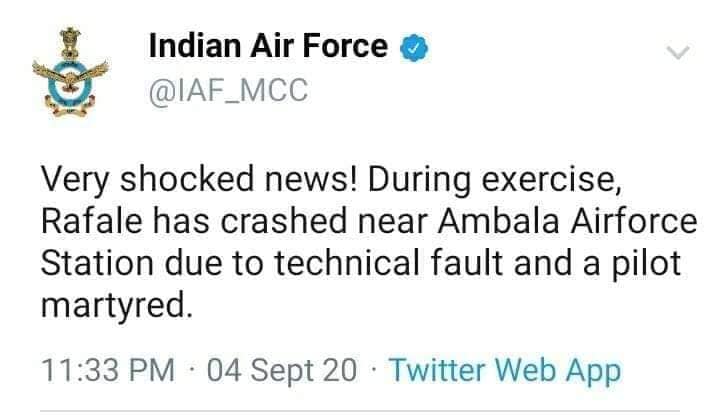The width and height of the screenshot is (720, 416).
Task: Follow the Twitter Web App source link
Action: tap(505, 371)
